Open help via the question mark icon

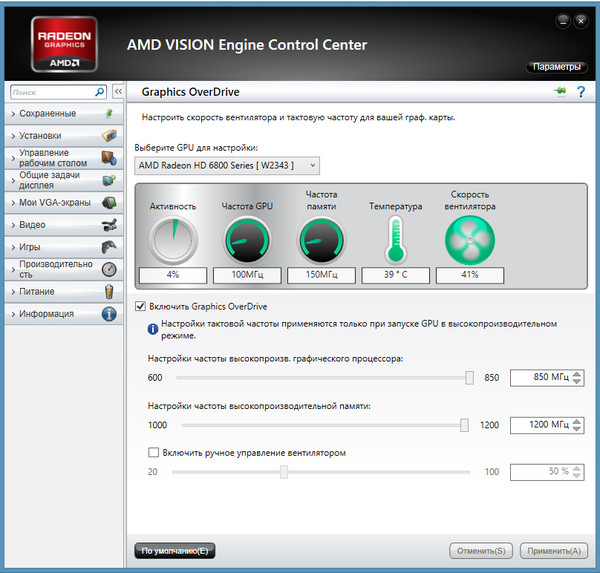pyautogui.click(x=580, y=92)
